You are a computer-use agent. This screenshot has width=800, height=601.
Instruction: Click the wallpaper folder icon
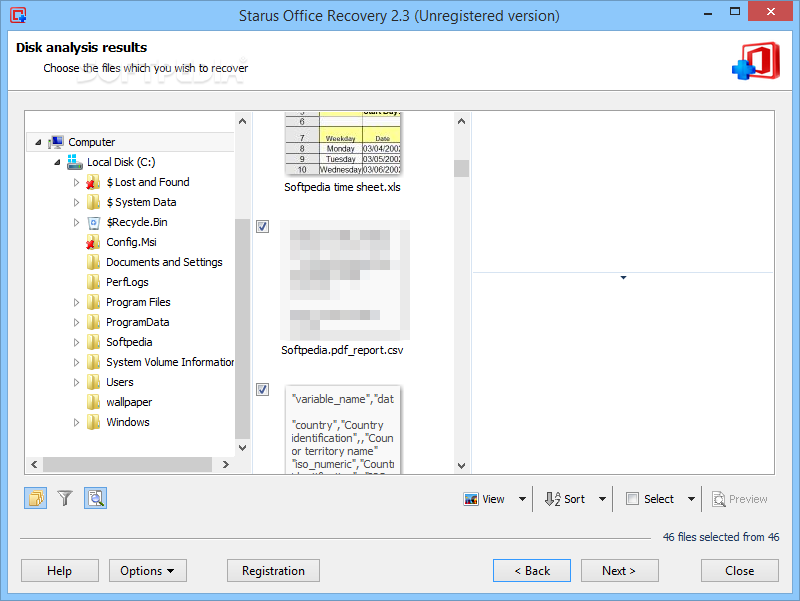(93, 402)
